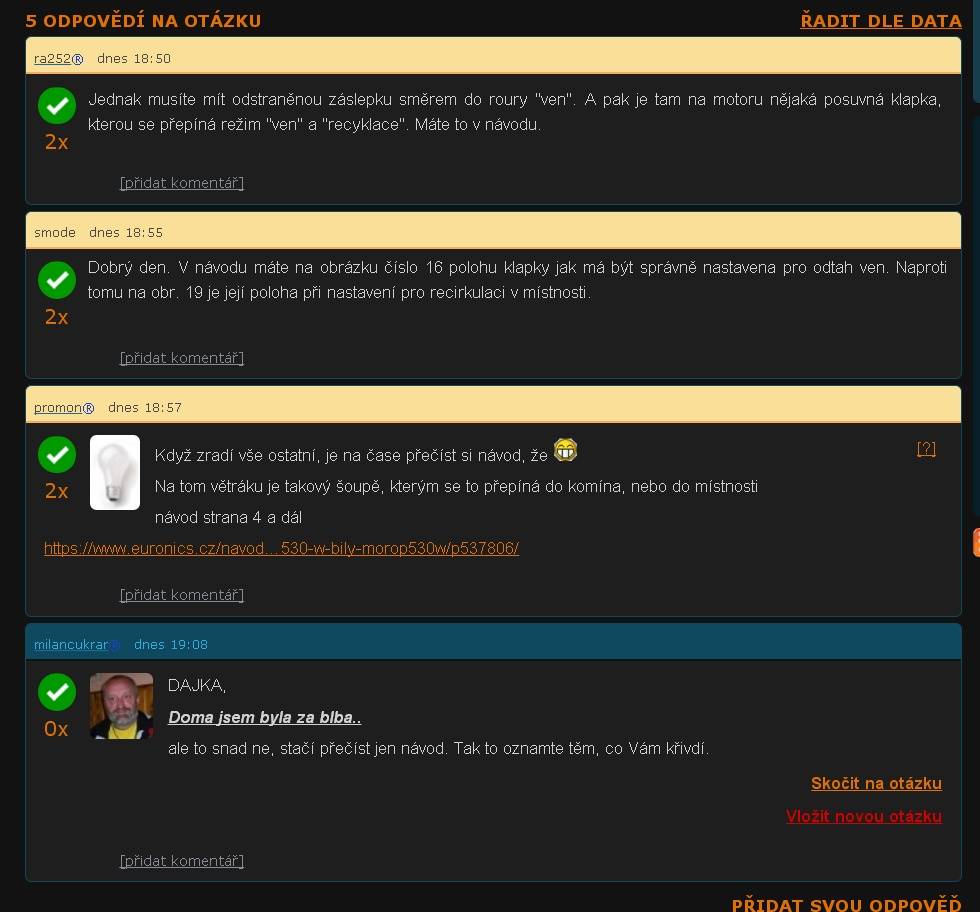Add comment under milancukrar's answer
This screenshot has height=912, width=980.
tap(181, 861)
